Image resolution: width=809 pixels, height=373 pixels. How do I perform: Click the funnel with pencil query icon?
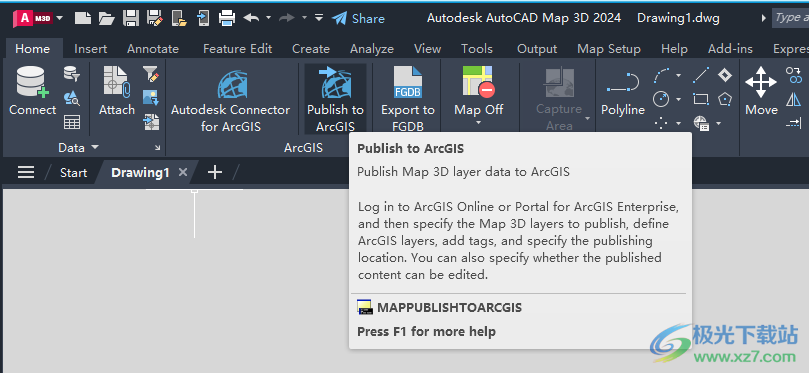tap(151, 74)
